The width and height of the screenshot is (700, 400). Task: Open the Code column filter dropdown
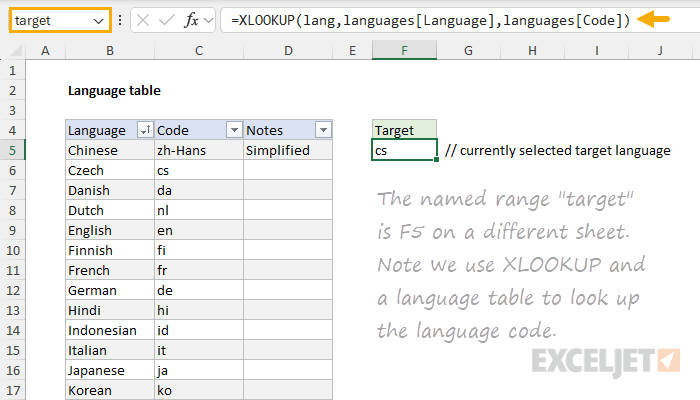click(234, 130)
